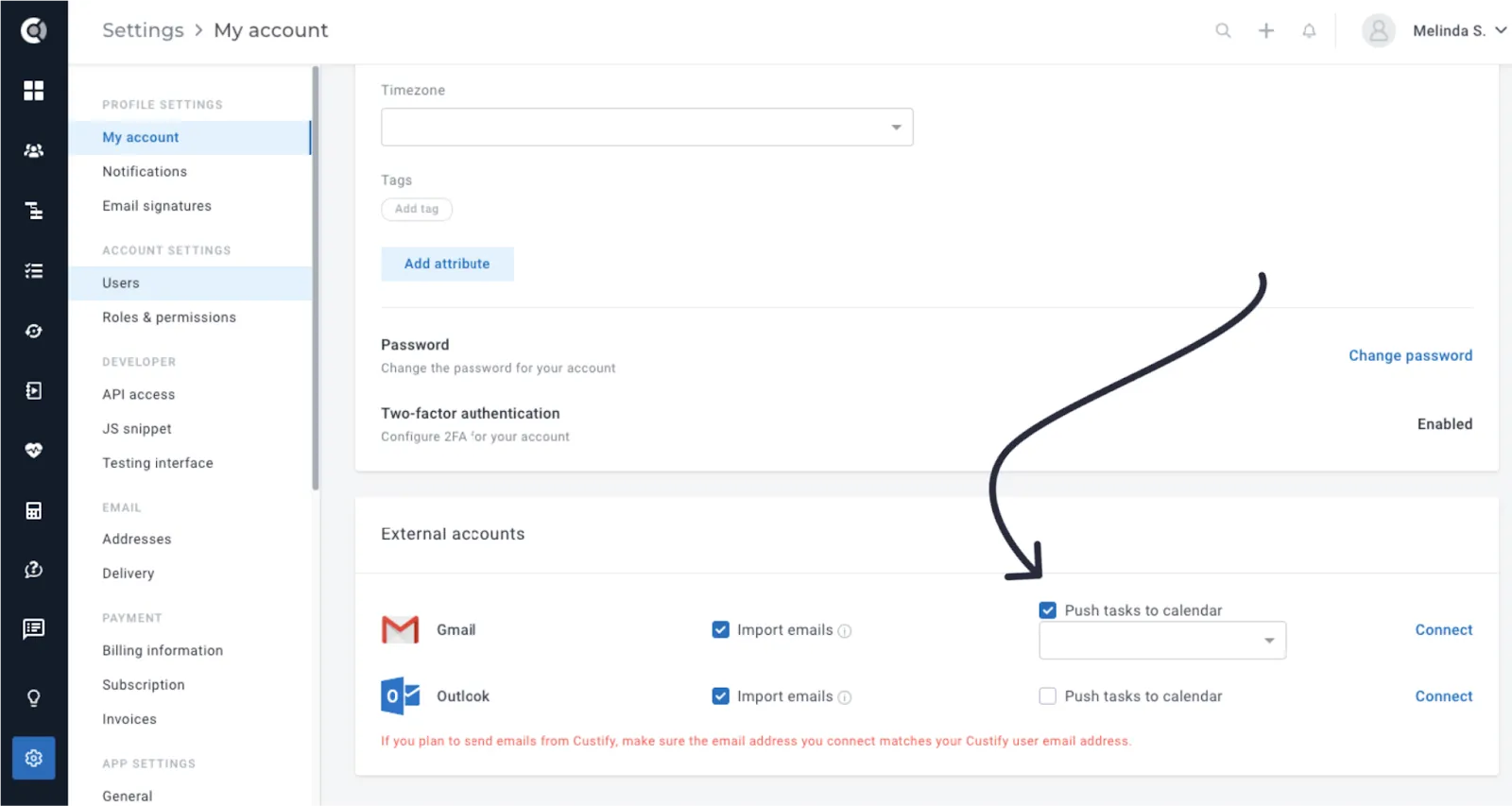Open the messages chat icon in sidebar
The image size is (1512, 806).
point(34,629)
